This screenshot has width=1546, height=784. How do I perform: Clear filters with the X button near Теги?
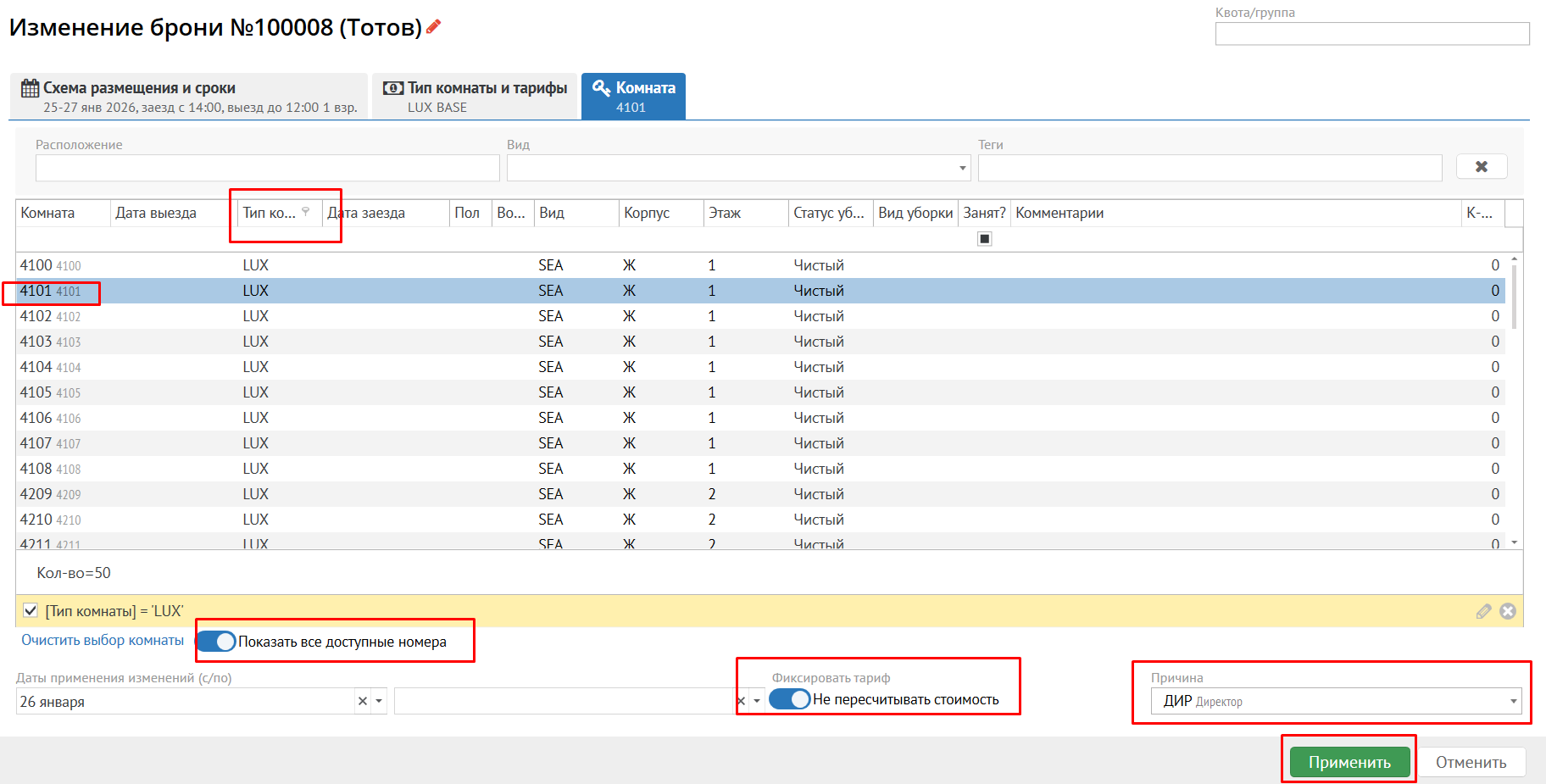[1481, 167]
